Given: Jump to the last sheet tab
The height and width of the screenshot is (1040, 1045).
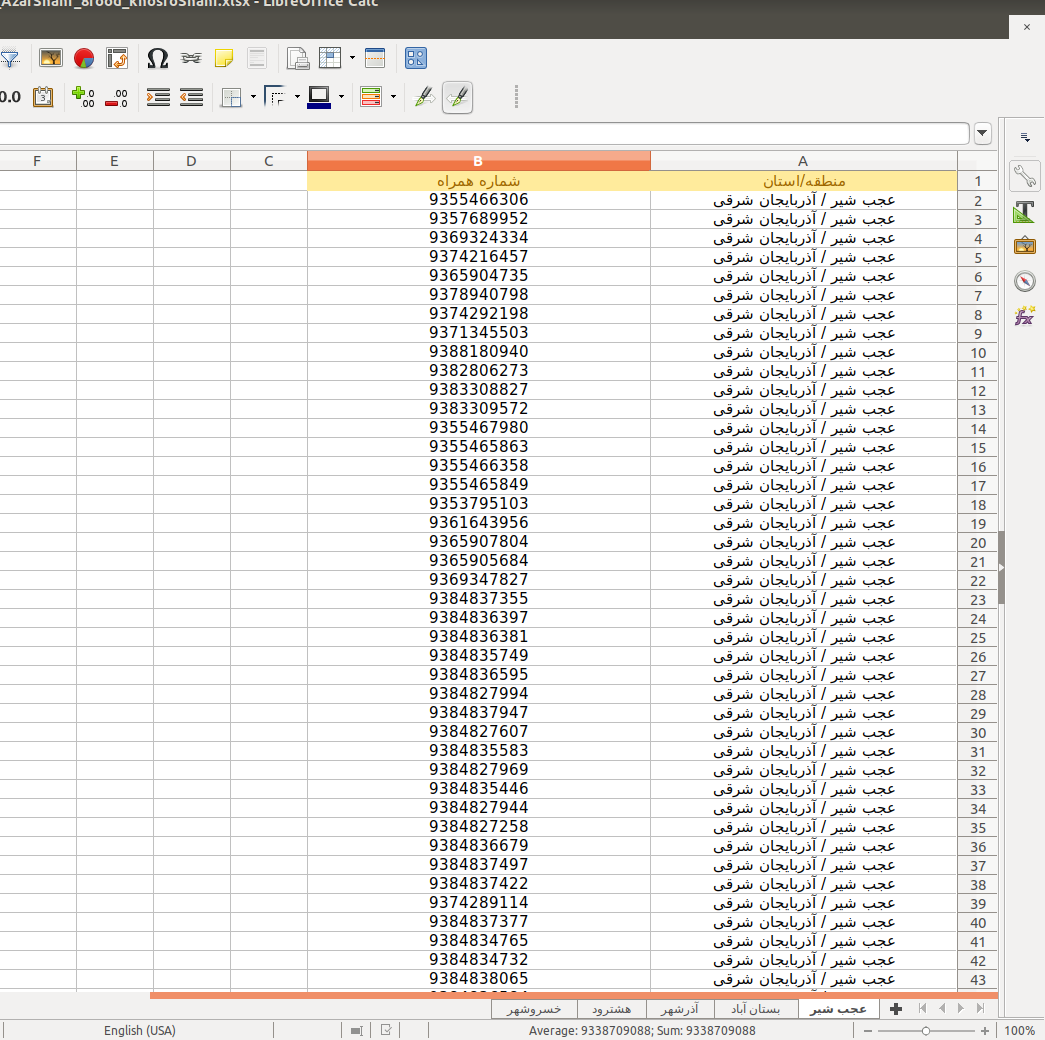Looking at the screenshot, I should click(980, 1009).
